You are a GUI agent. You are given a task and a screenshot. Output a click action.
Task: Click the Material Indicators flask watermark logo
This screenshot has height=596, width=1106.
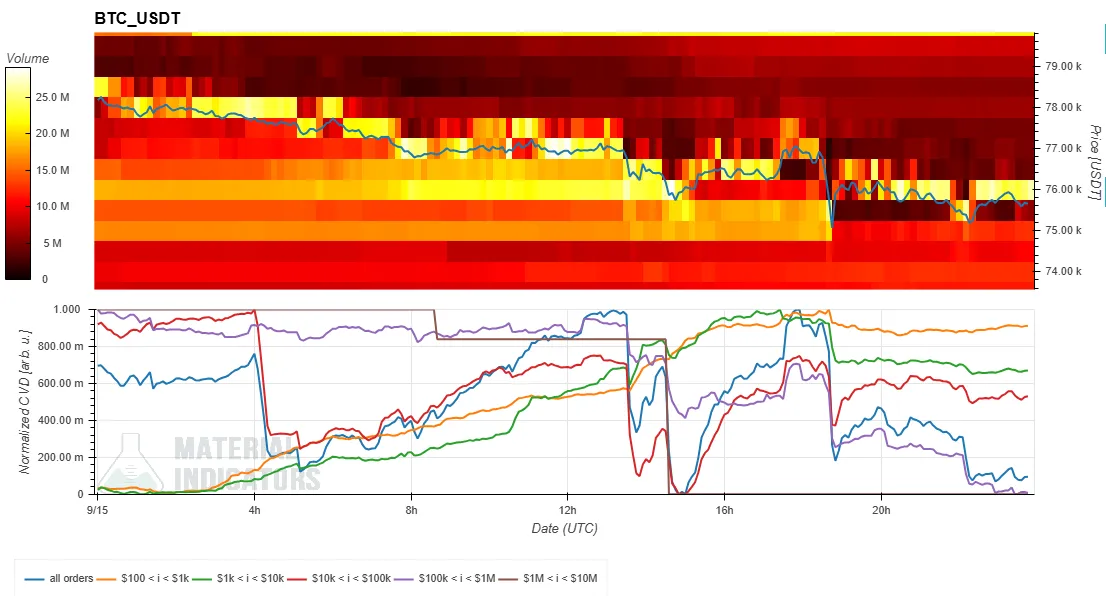pos(130,462)
